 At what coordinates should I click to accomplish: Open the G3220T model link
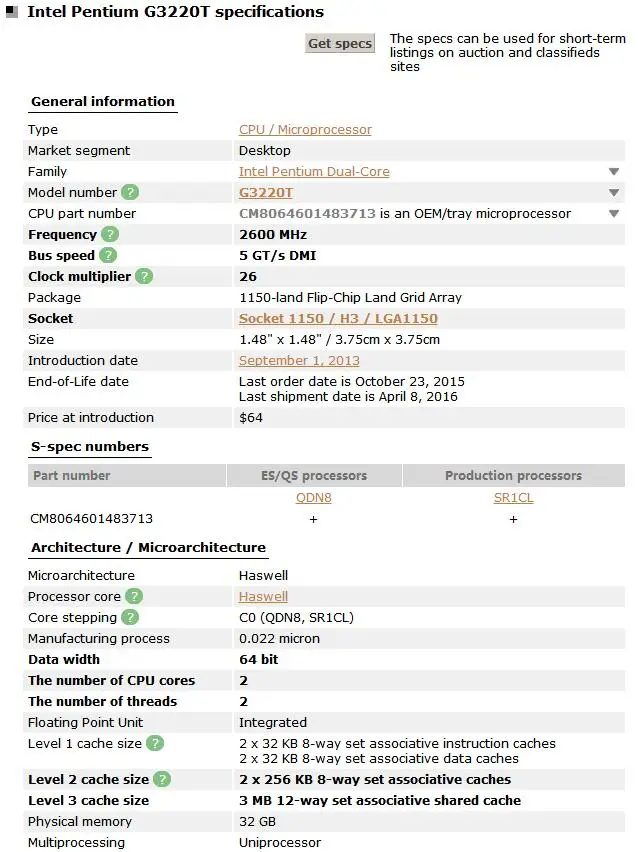point(266,193)
